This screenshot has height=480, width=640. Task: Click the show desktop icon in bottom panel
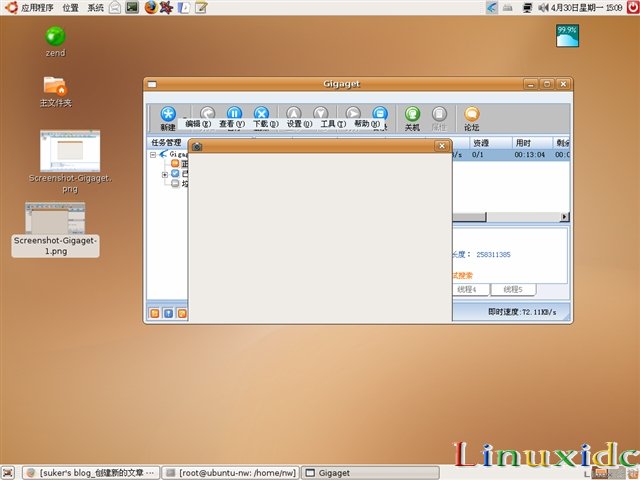pos(8,473)
